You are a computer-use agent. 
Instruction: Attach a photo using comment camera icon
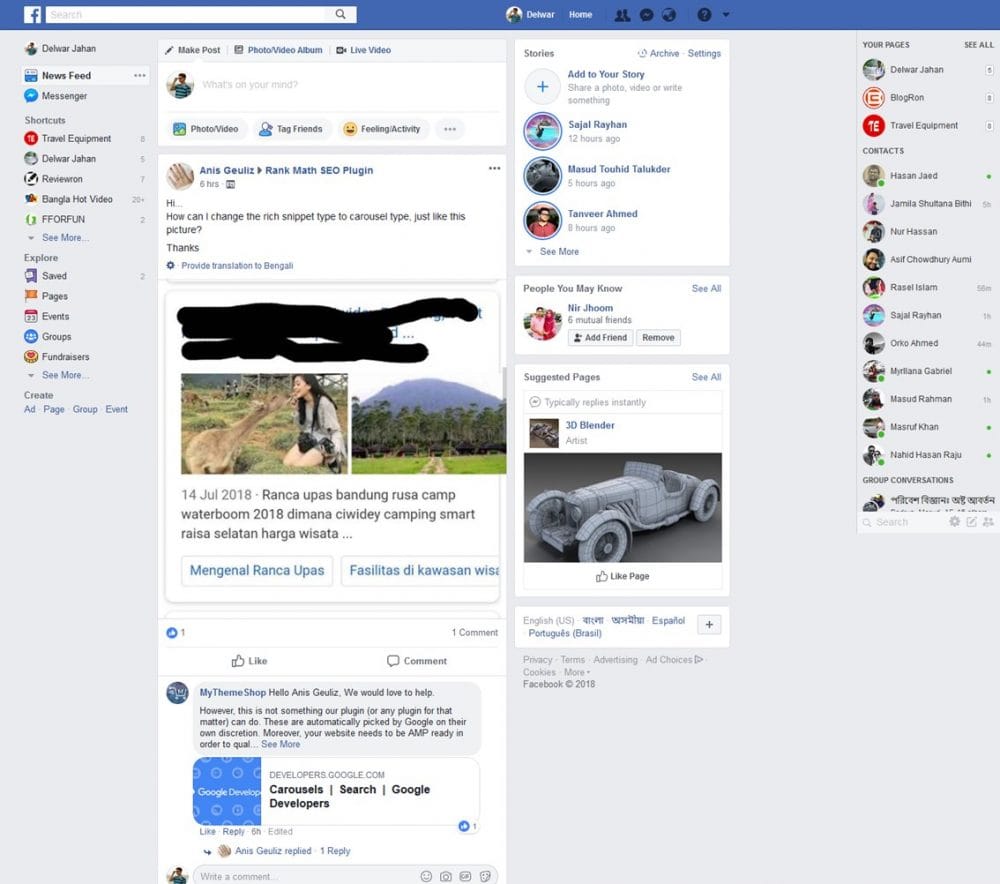point(445,875)
